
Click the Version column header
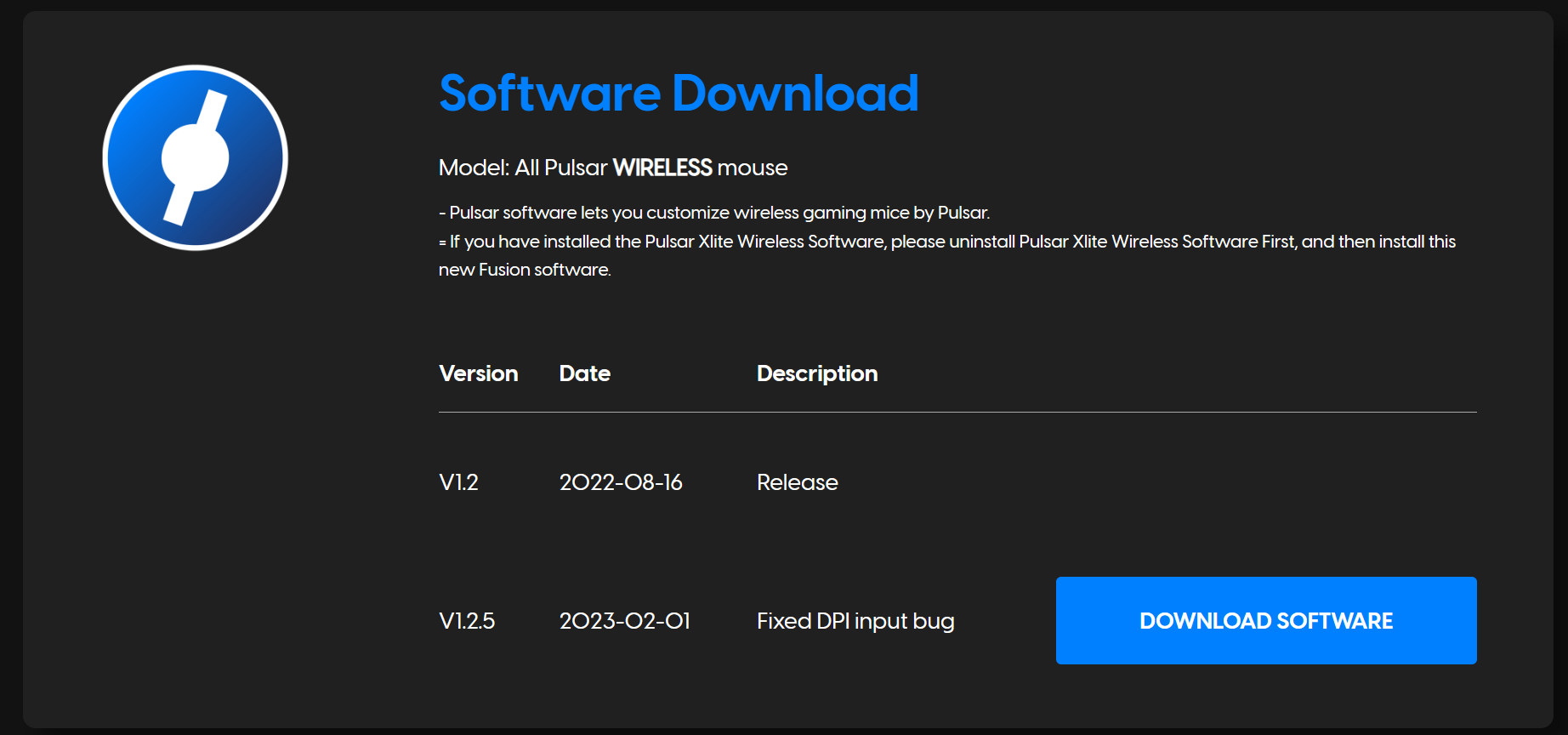(x=478, y=373)
